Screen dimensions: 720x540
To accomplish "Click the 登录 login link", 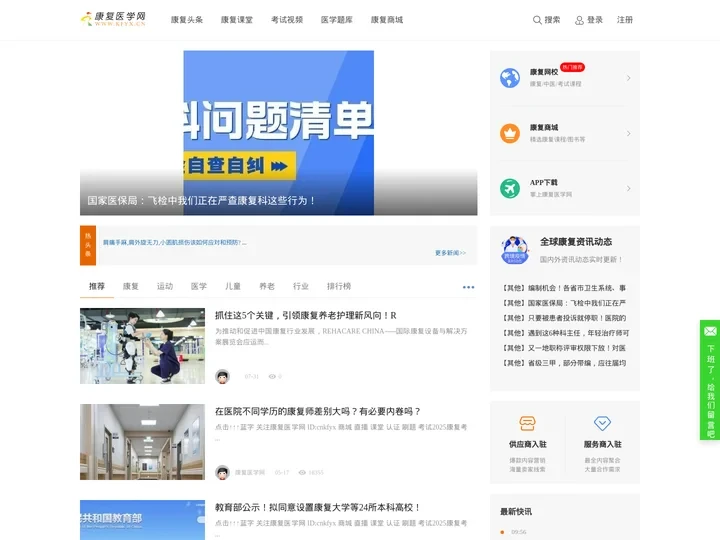I will tap(595, 20).
